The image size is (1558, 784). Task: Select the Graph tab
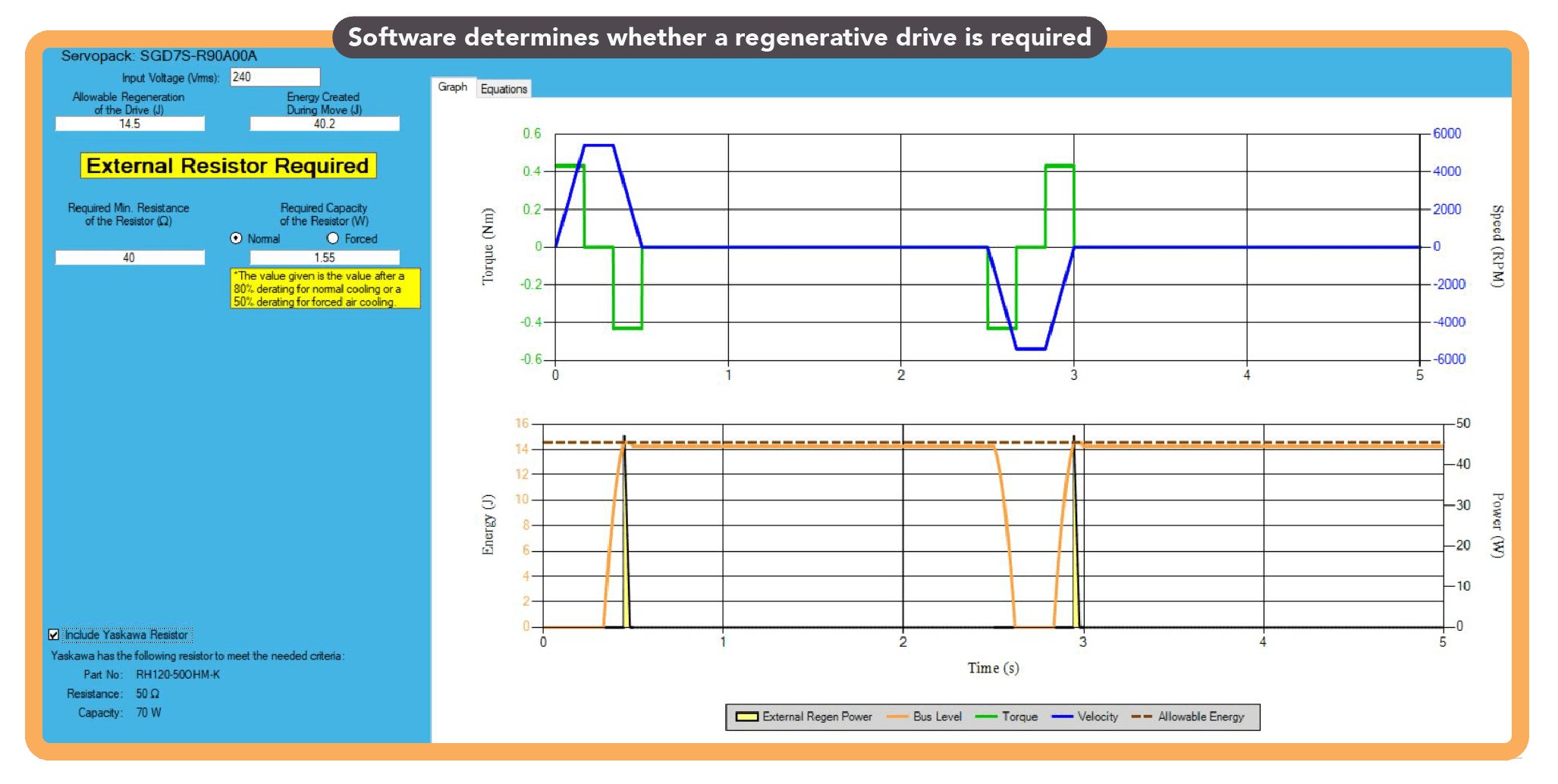[x=452, y=87]
